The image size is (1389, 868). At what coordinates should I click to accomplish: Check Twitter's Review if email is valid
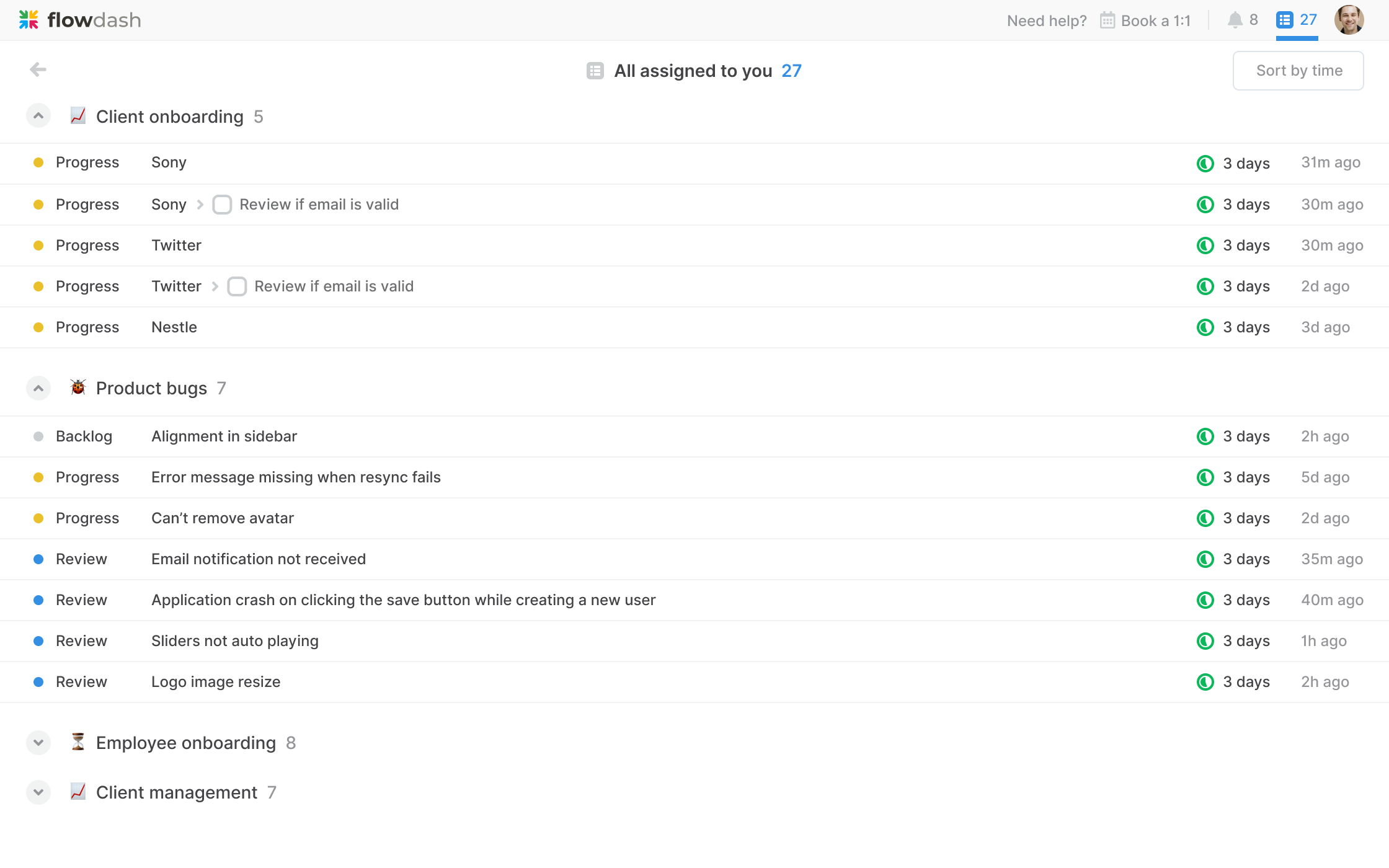coord(237,286)
